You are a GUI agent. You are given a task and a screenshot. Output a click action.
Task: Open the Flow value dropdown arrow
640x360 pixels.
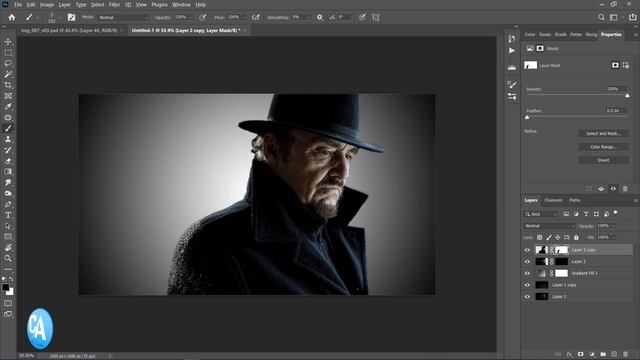pyautogui.click(x=244, y=18)
